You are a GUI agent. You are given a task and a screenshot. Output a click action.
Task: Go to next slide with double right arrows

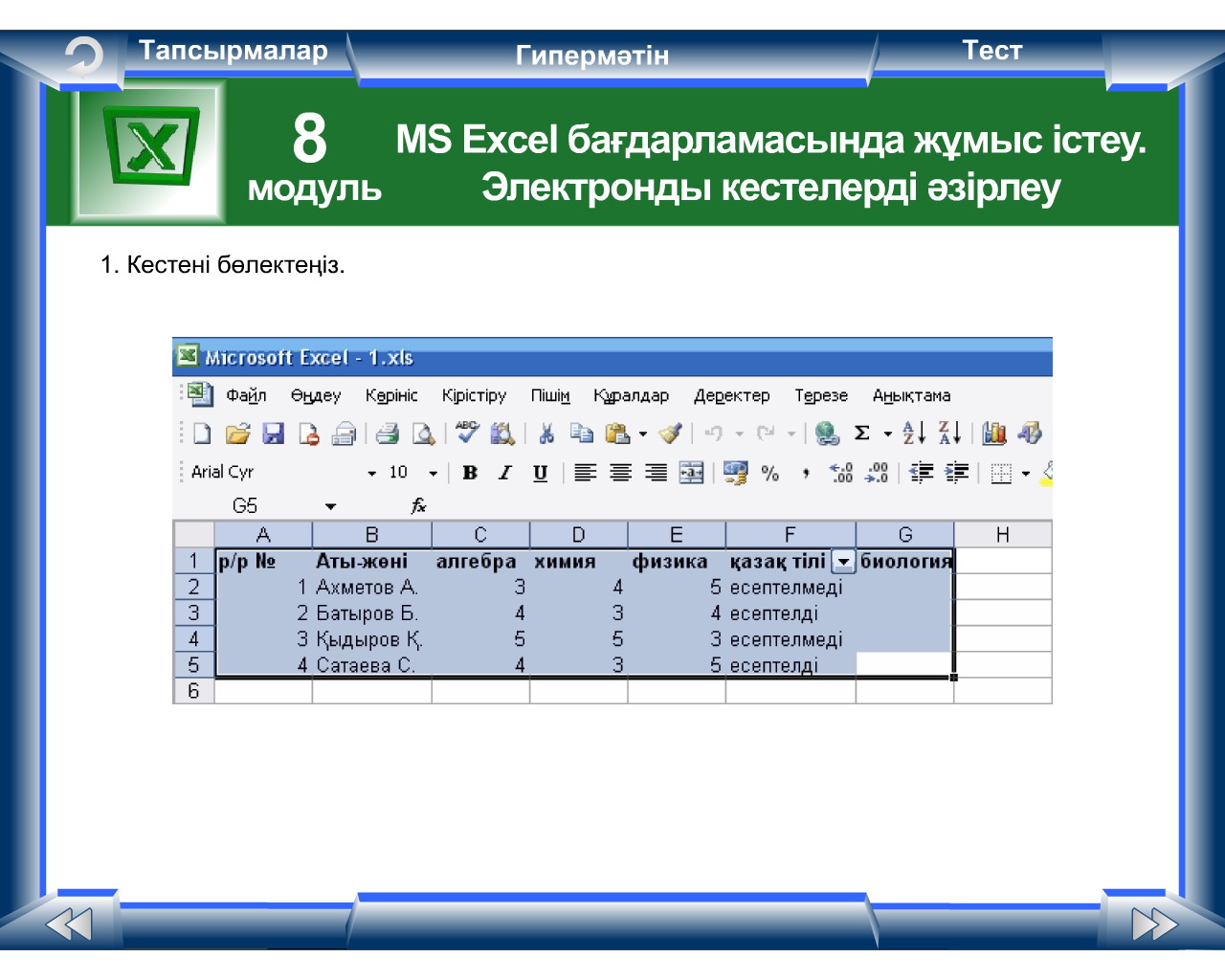point(1154,924)
